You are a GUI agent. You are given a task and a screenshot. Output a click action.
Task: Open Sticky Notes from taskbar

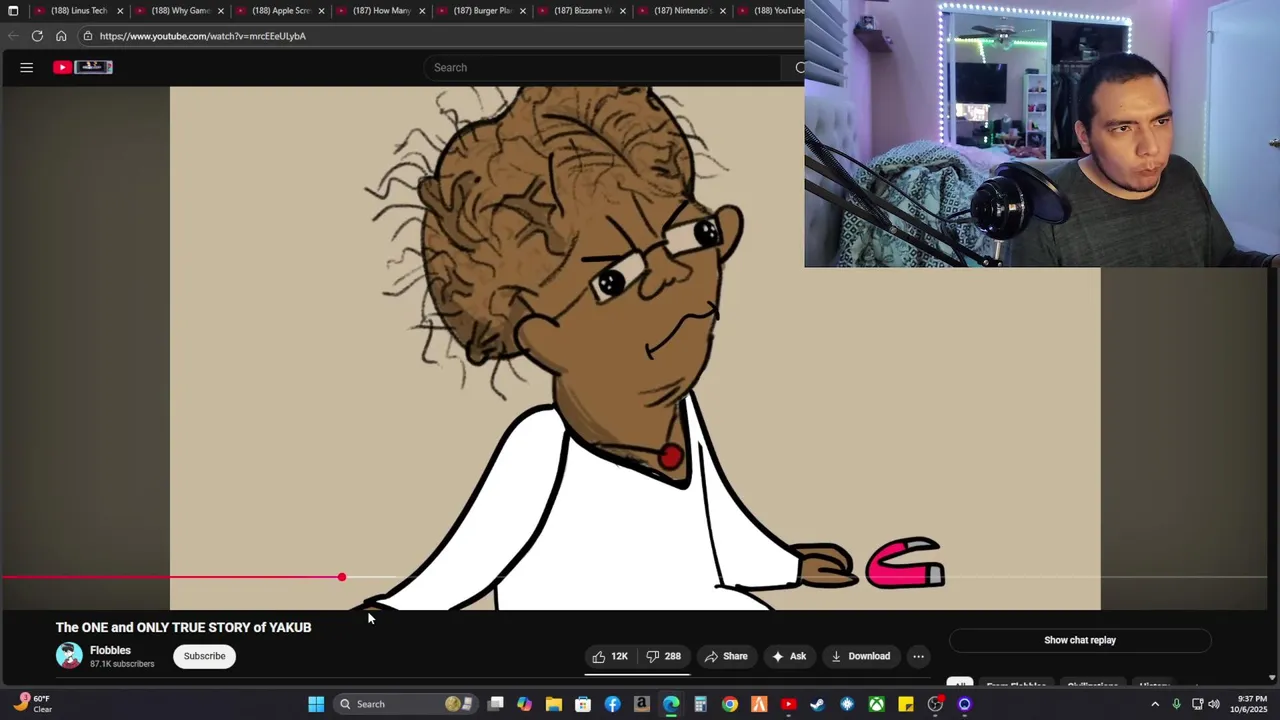(x=906, y=704)
